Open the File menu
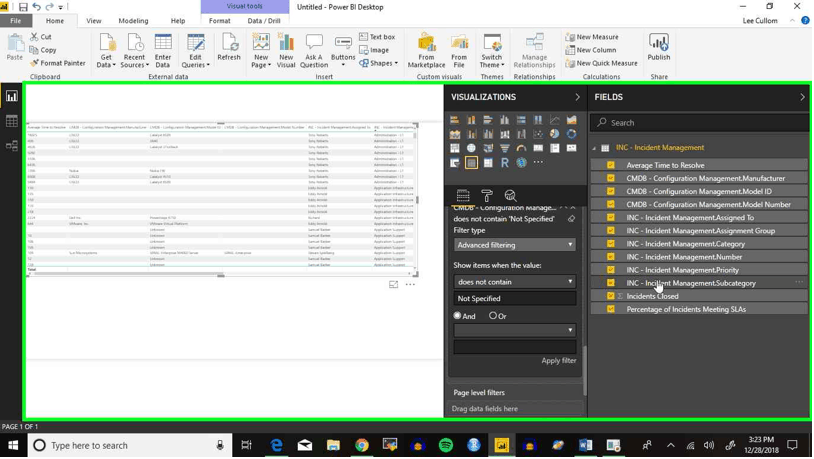Image resolution: width=814 pixels, height=459 pixels. (16, 21)
